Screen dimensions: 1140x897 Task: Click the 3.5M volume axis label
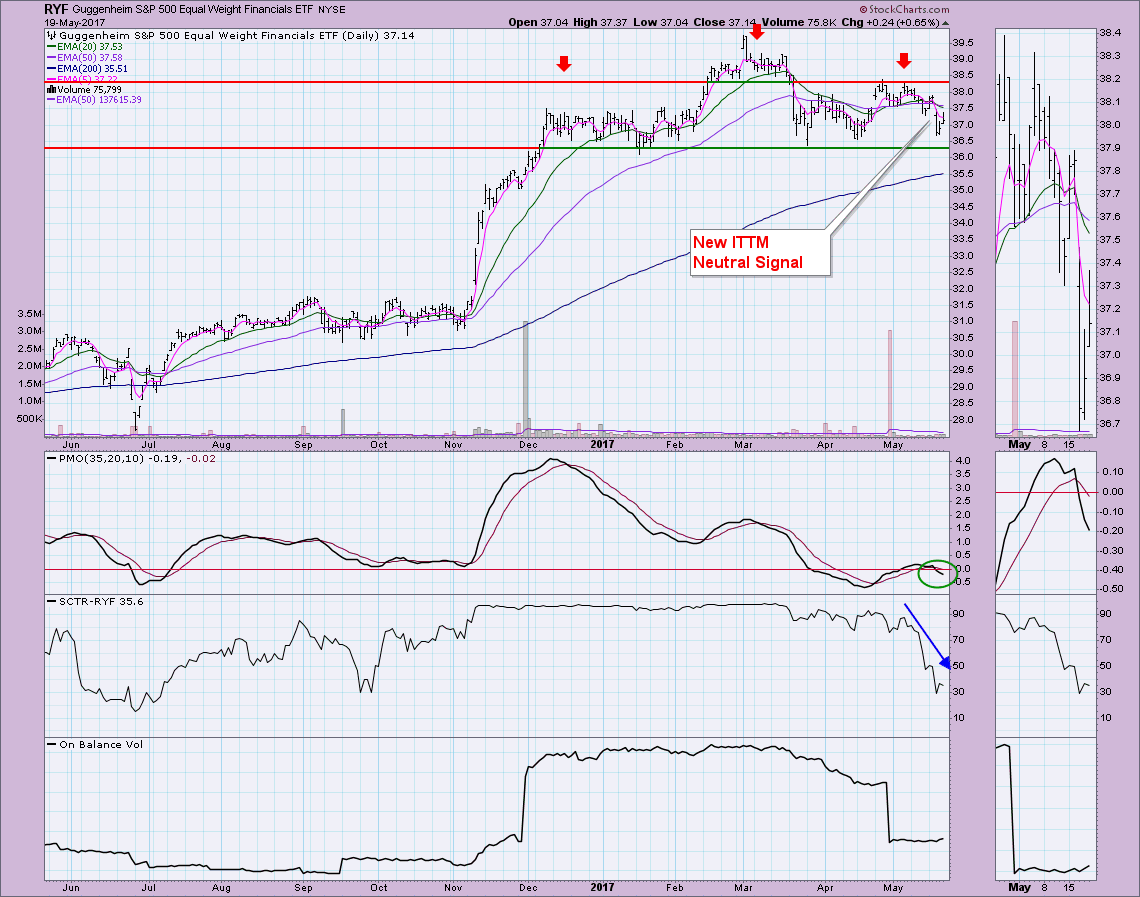(30, 313)
